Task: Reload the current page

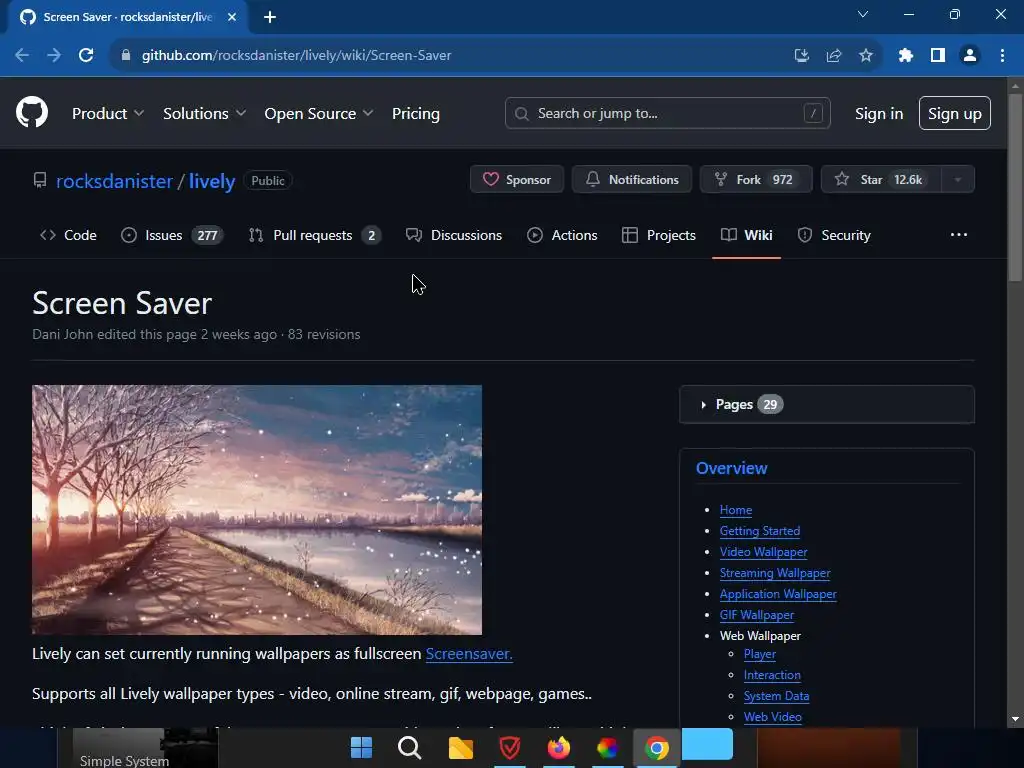Action: tap(86, 56)
